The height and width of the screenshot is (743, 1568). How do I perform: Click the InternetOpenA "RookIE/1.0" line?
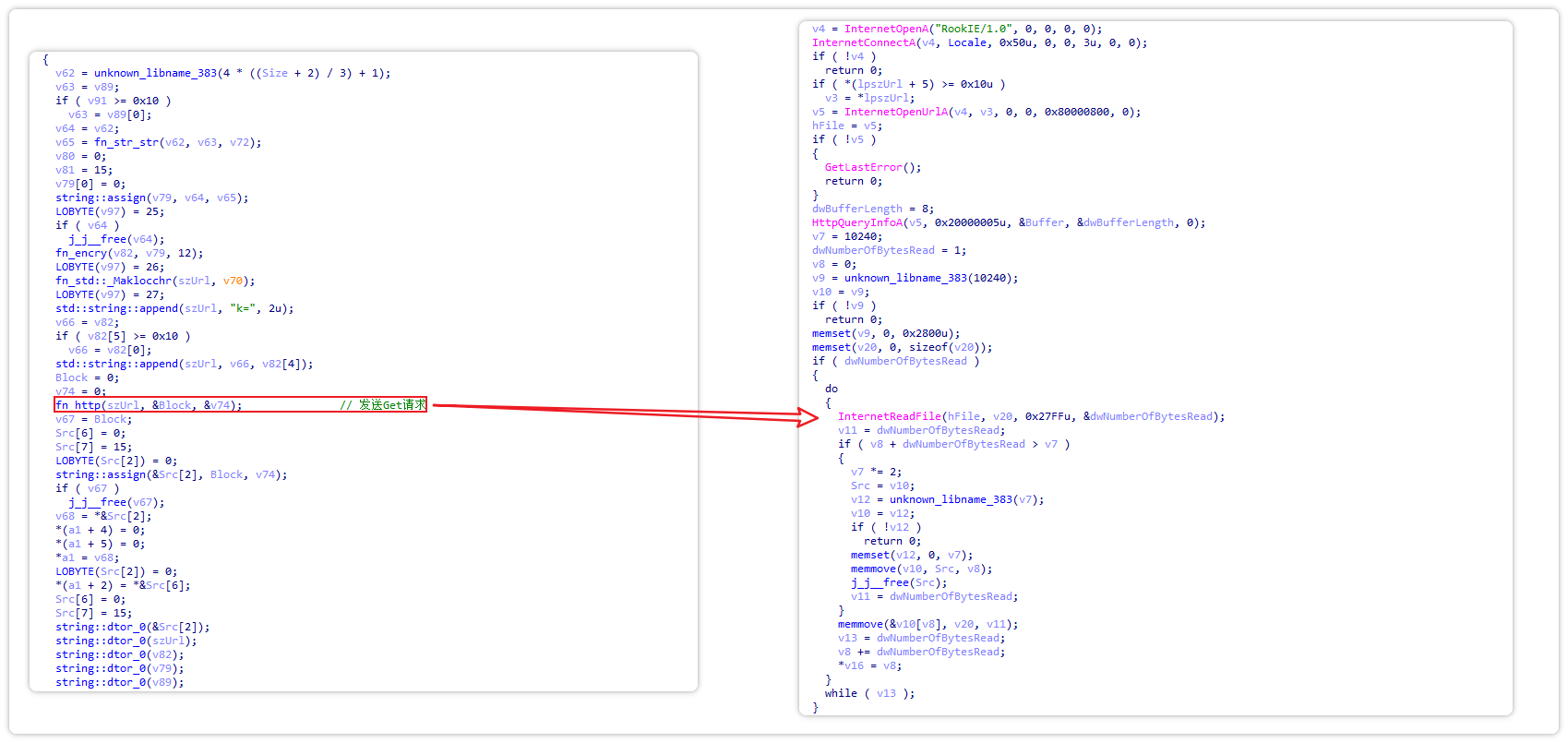(x=957, y=29)
